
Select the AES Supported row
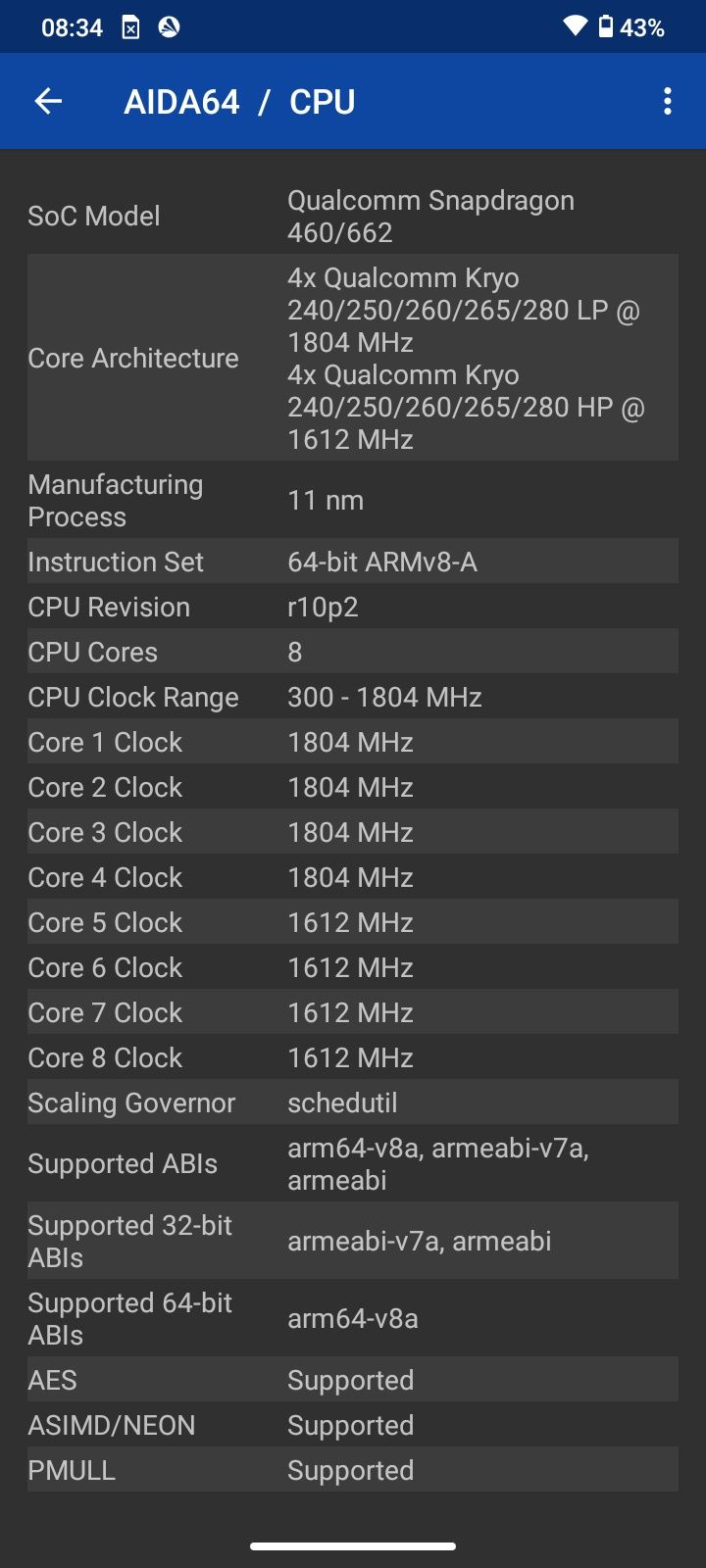353,1380
